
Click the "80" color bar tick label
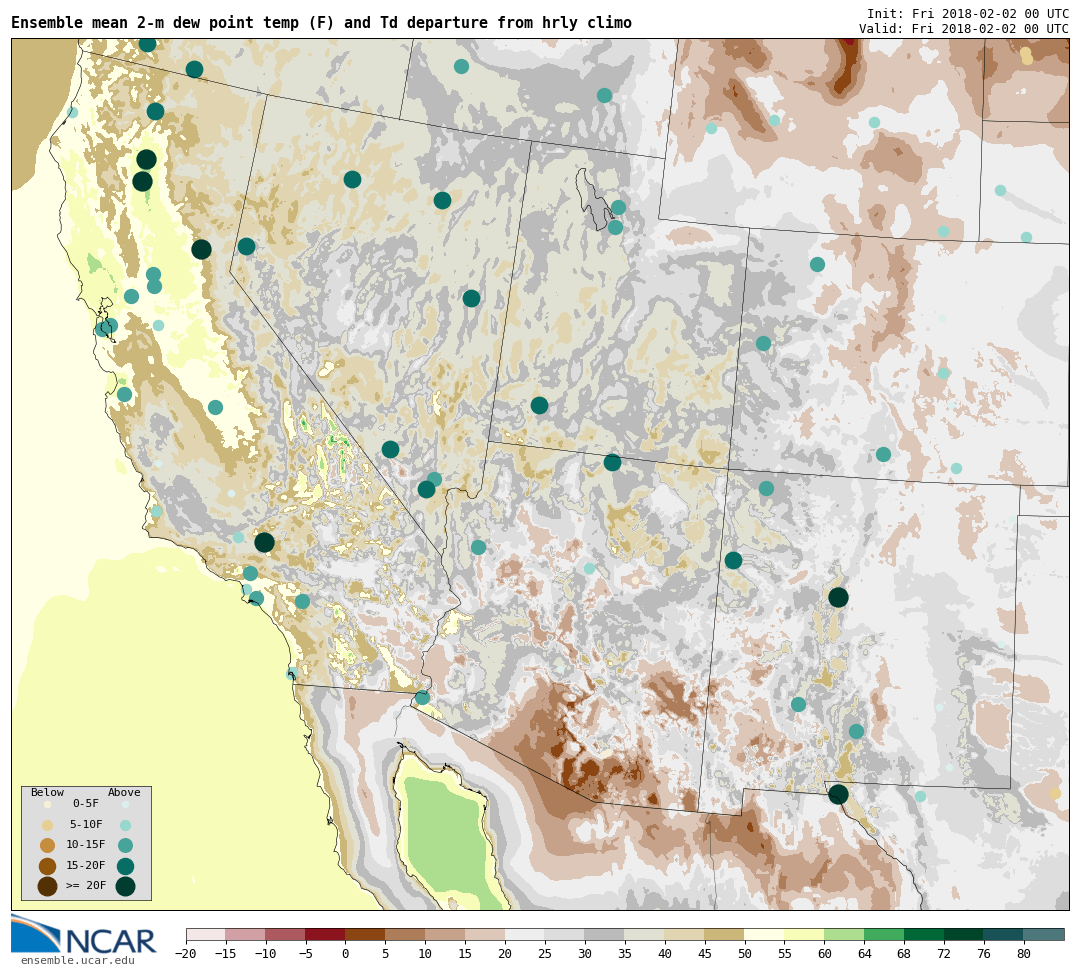tap(1024, 954)
